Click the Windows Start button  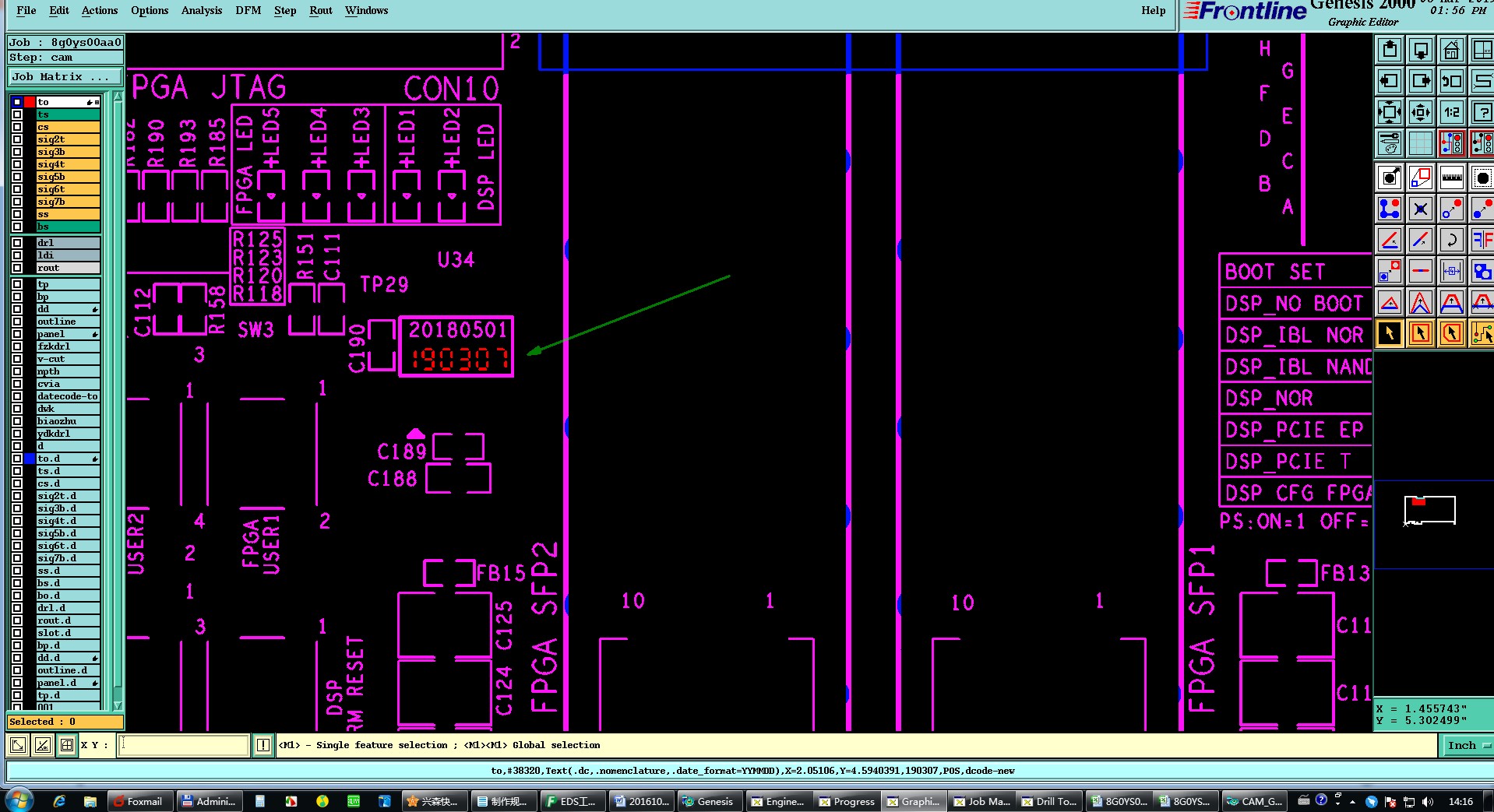tap(19, 800)
